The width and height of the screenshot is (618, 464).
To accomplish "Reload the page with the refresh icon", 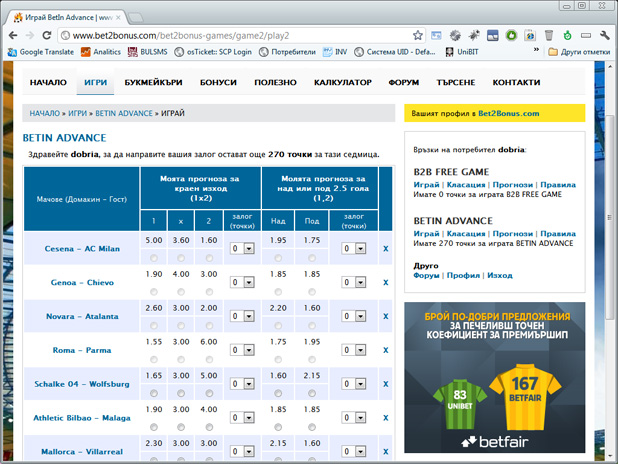I will point(47,35).
